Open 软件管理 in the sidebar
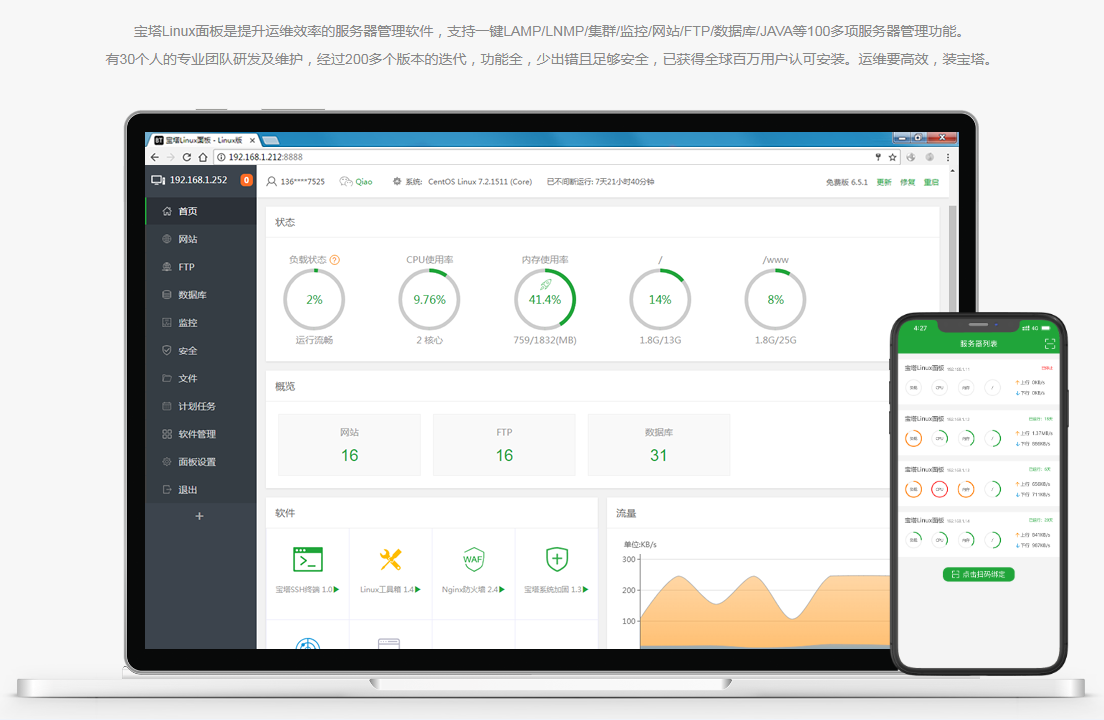 tap(196, 434)
